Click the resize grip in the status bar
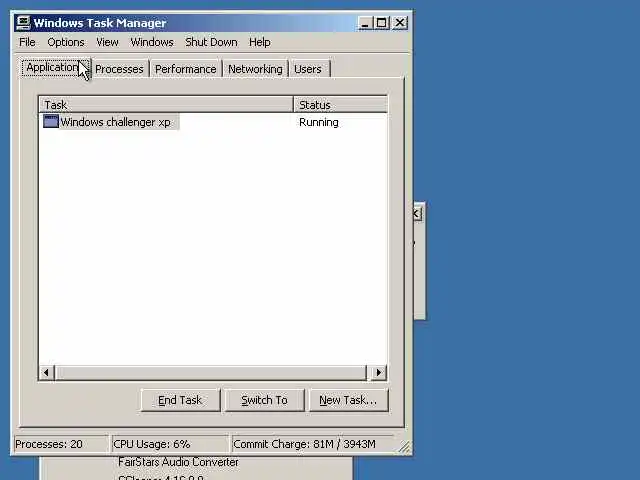 click(x=404, y=447)
